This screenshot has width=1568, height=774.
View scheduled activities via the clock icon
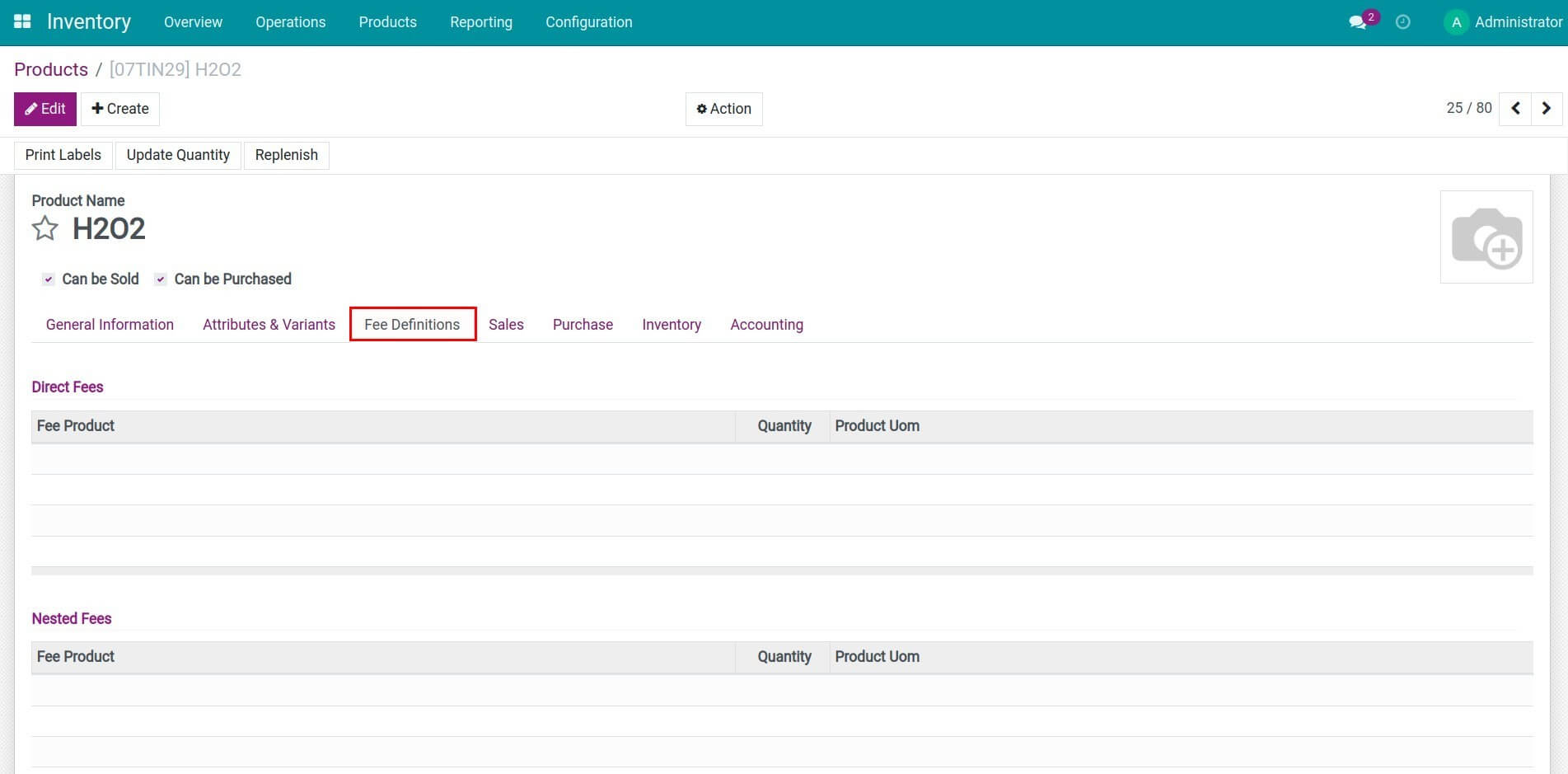pyautogui.click(x=1402, y=22)
